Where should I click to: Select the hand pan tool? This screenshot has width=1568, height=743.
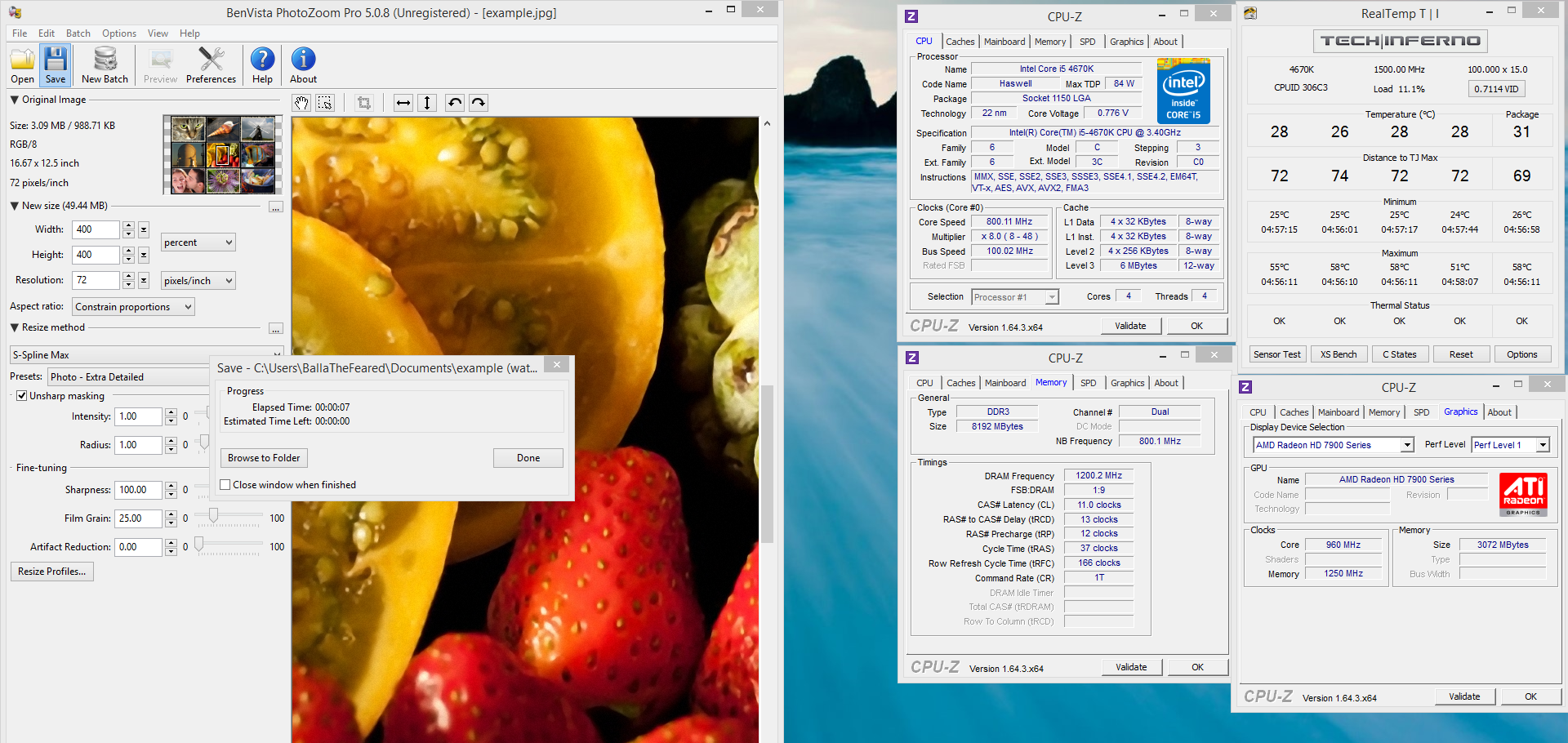pyautogui.click(x=302, y=103)
